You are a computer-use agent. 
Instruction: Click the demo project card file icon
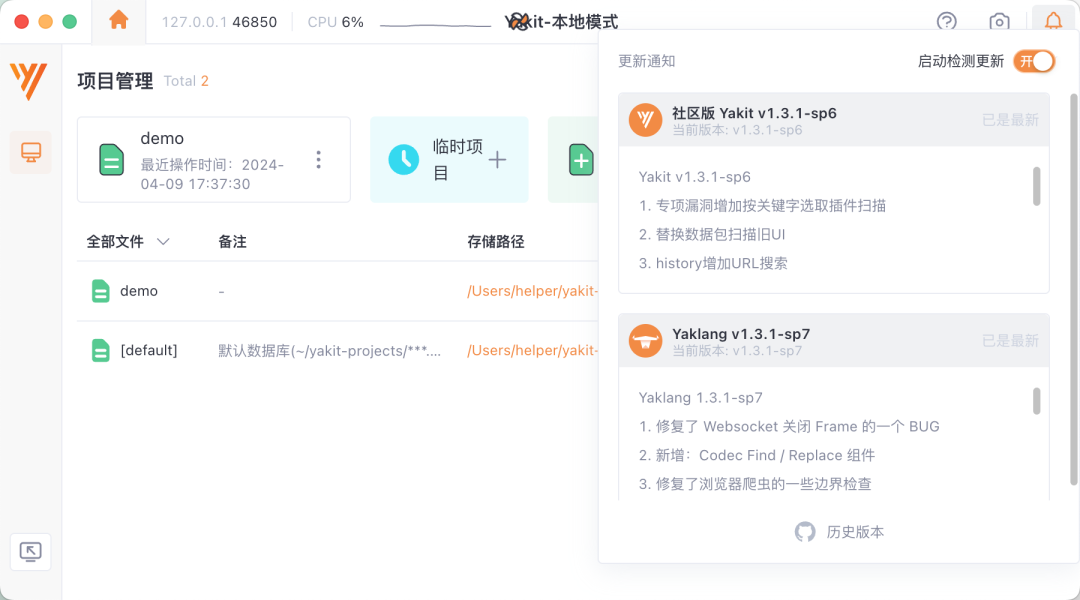(111, 160)
